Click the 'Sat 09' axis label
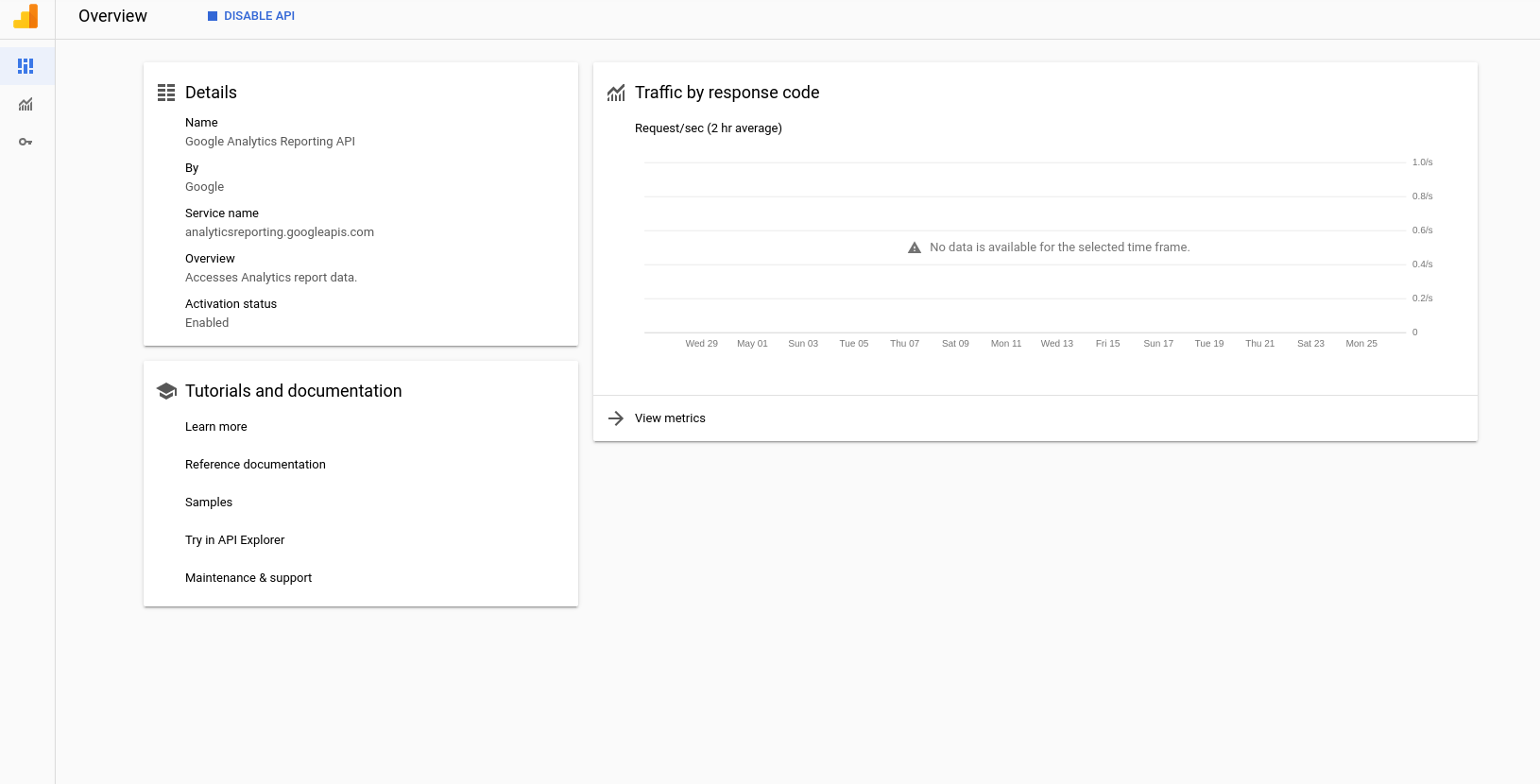 click(955, 344)
